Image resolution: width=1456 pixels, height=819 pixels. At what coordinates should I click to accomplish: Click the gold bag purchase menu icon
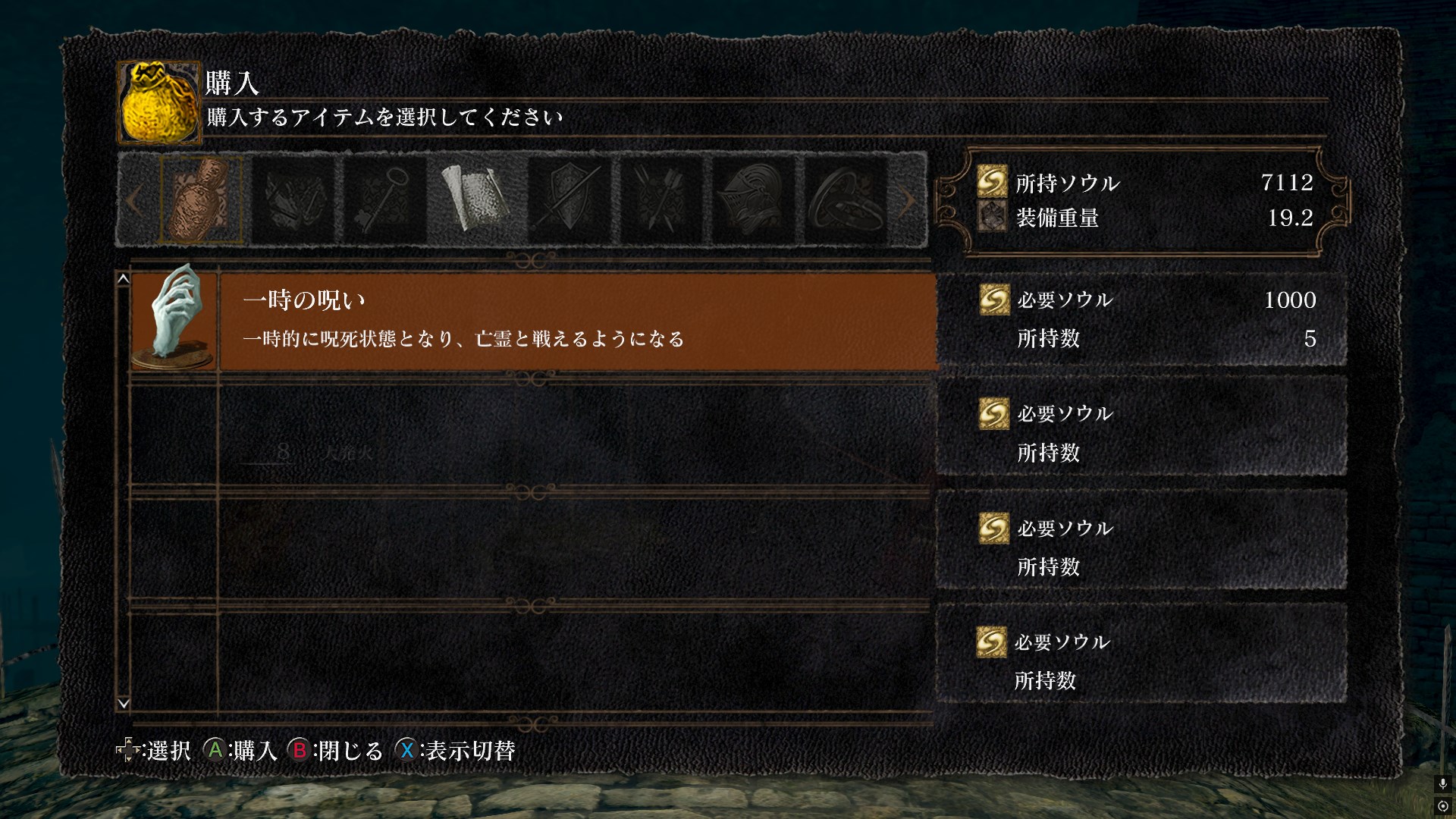159,102
